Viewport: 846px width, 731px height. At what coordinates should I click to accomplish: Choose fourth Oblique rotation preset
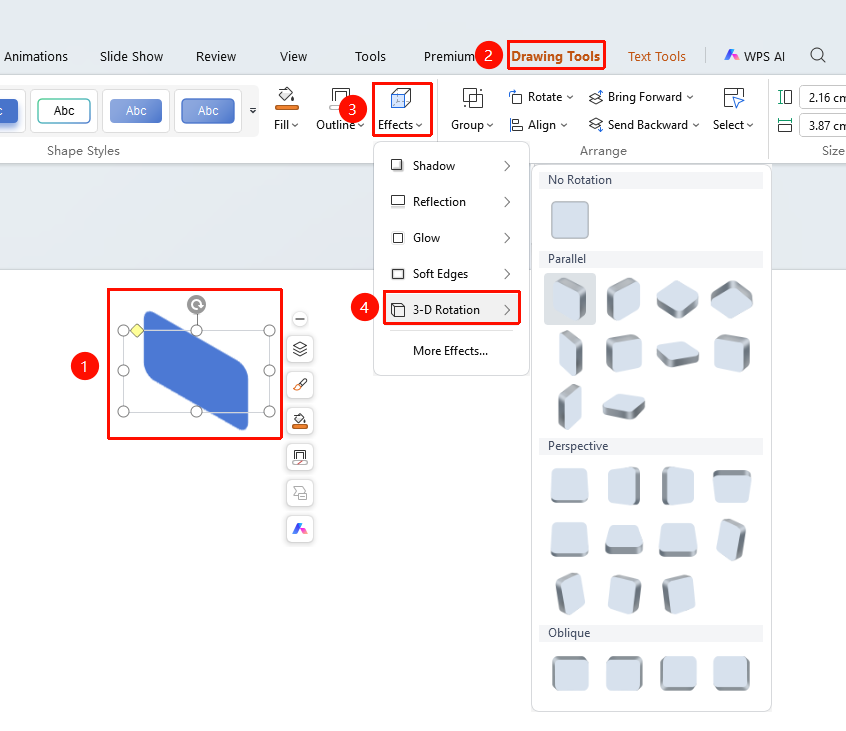(x=732, y=673)
